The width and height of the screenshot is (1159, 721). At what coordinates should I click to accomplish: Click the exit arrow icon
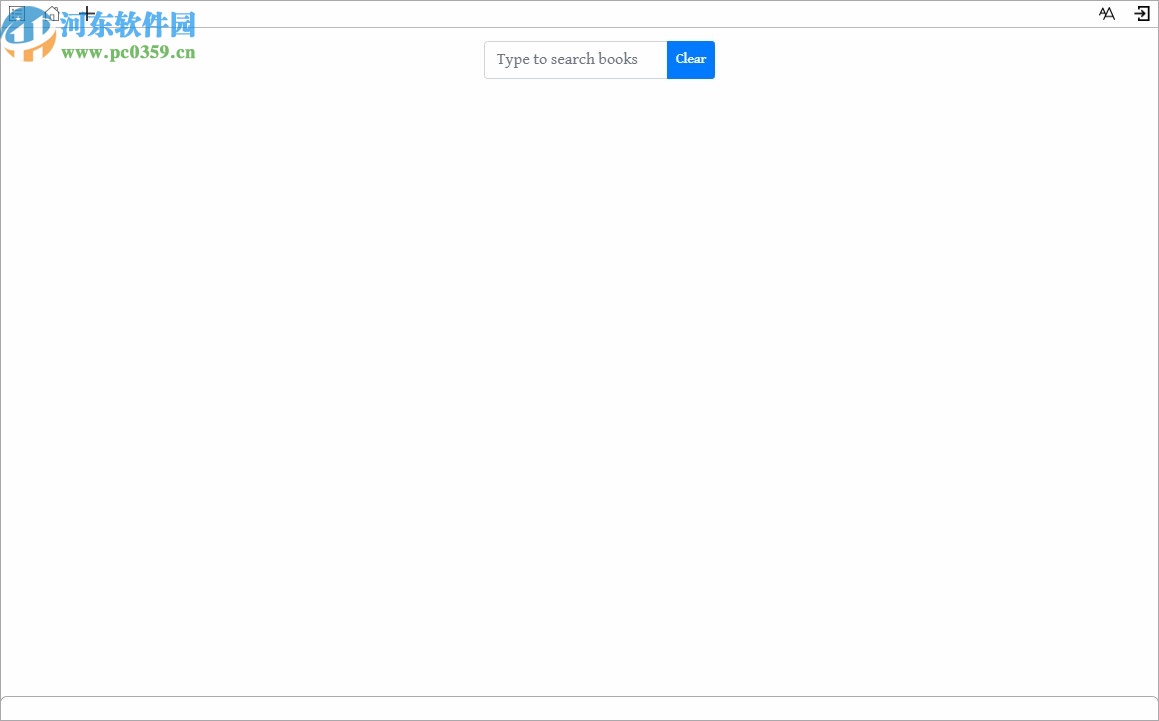click(1142, 13)
